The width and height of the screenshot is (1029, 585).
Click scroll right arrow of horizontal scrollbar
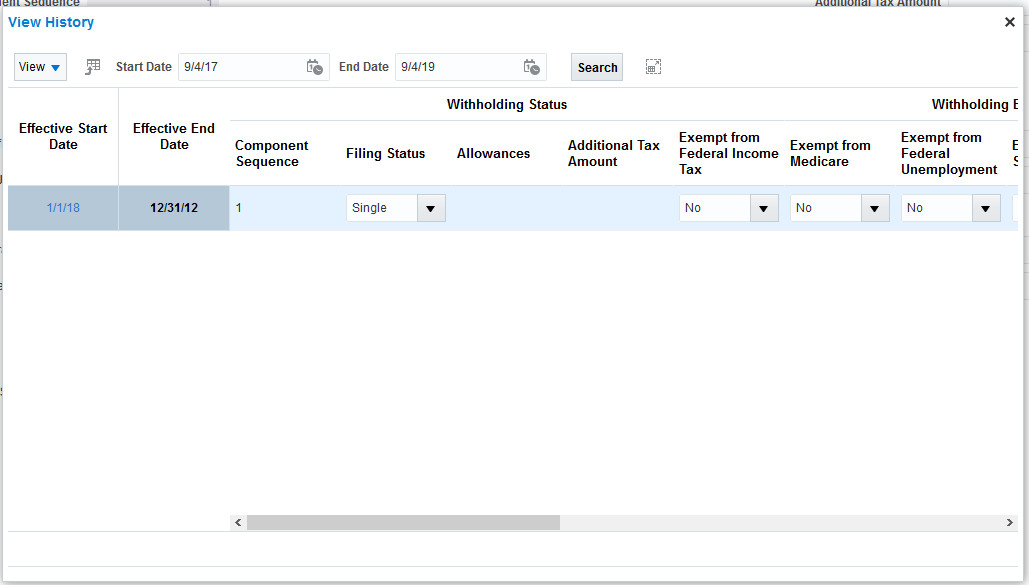pos(1009,523)
